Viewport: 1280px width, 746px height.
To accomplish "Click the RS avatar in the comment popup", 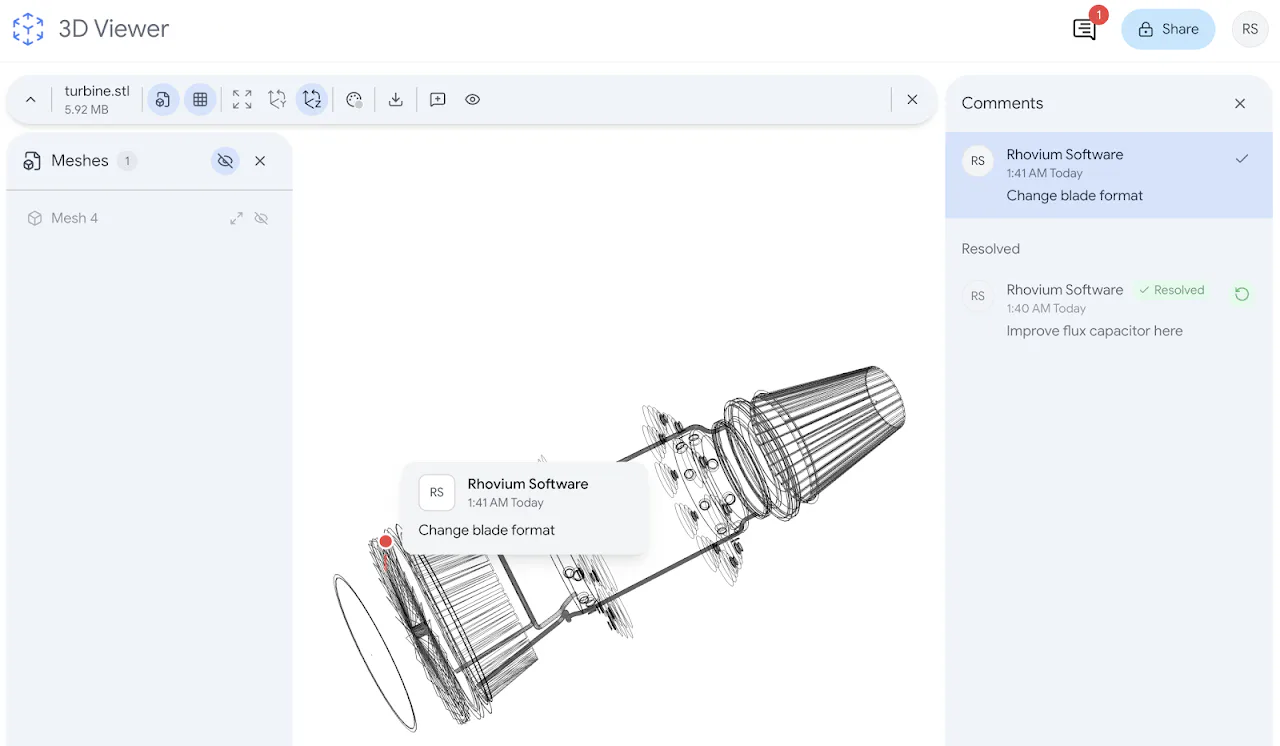I will (437, 493).
